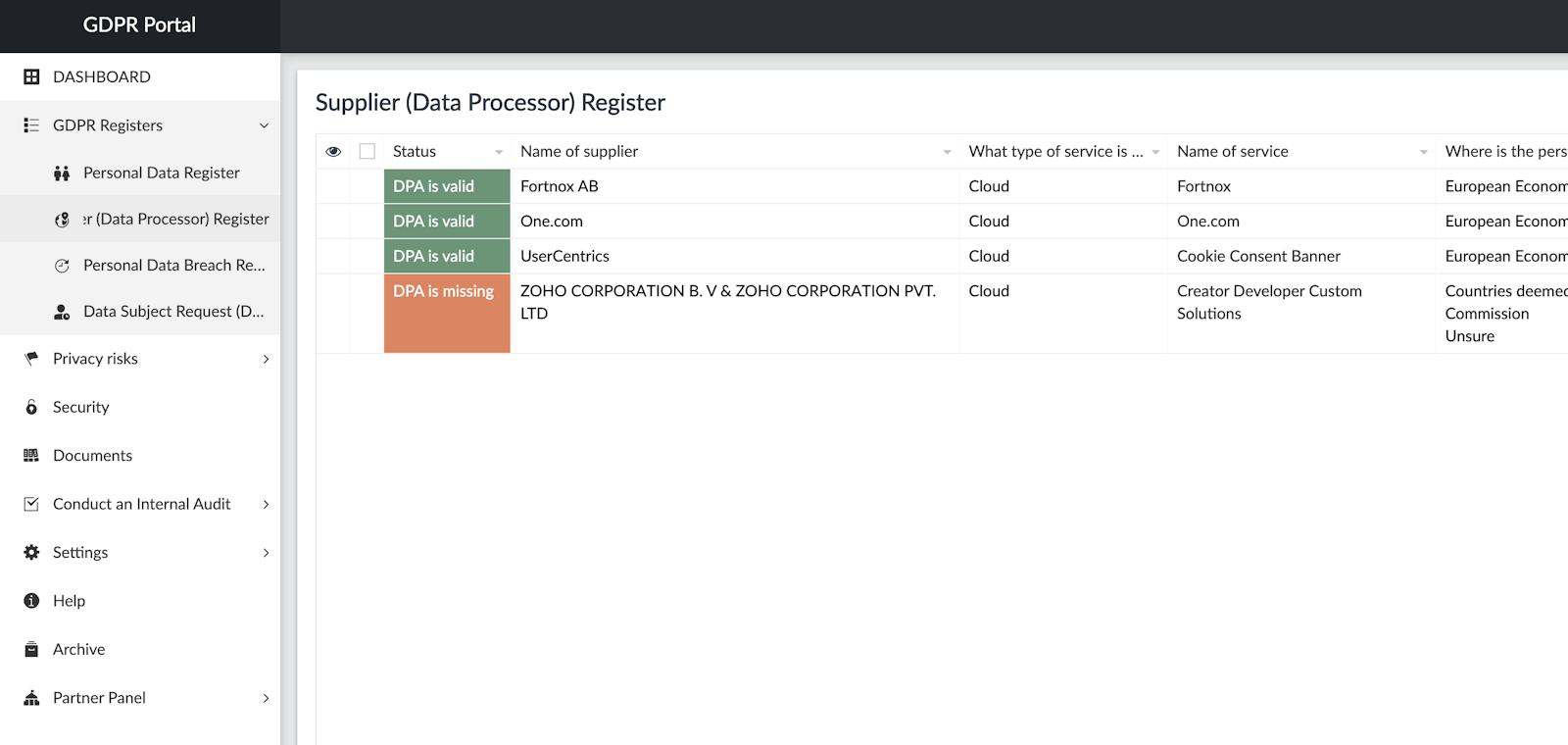
Task: Expand the Privacy risks submenu
Action: click(x=266, y=359)
